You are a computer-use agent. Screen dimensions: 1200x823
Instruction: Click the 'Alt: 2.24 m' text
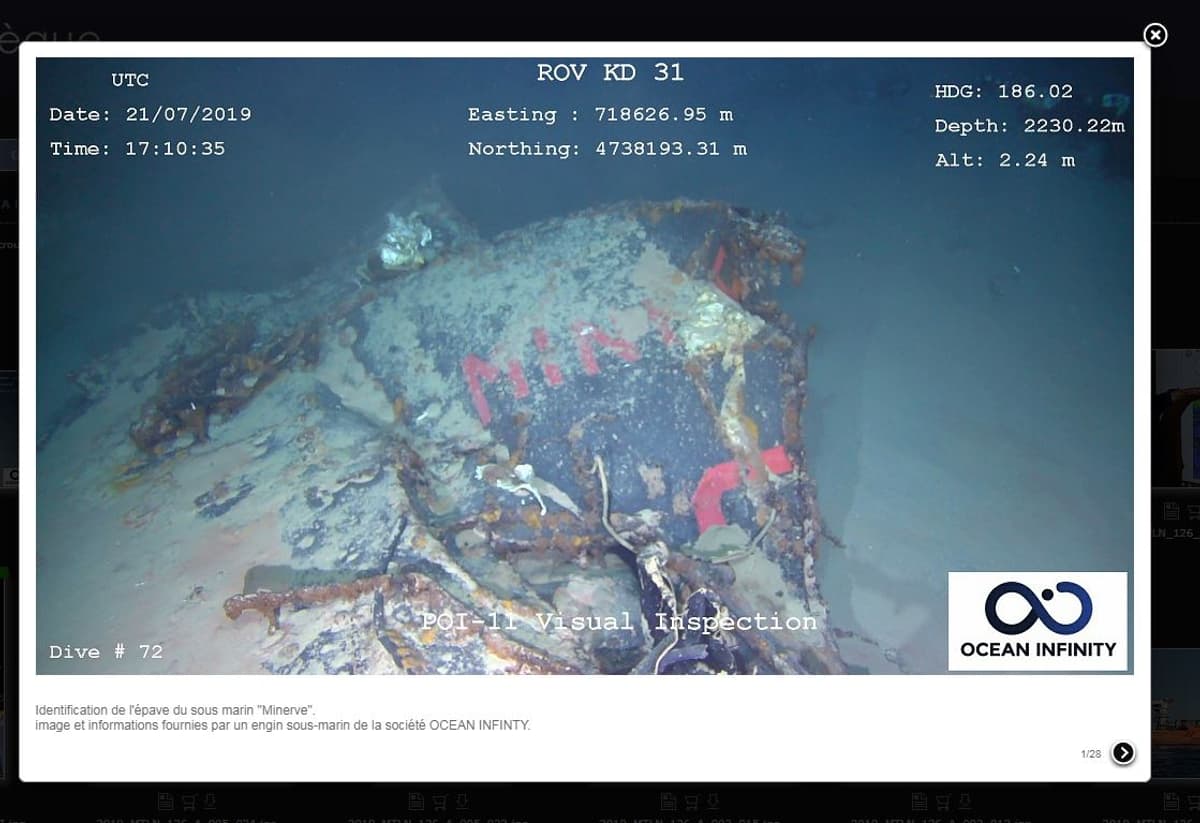tap(1005, 160)
